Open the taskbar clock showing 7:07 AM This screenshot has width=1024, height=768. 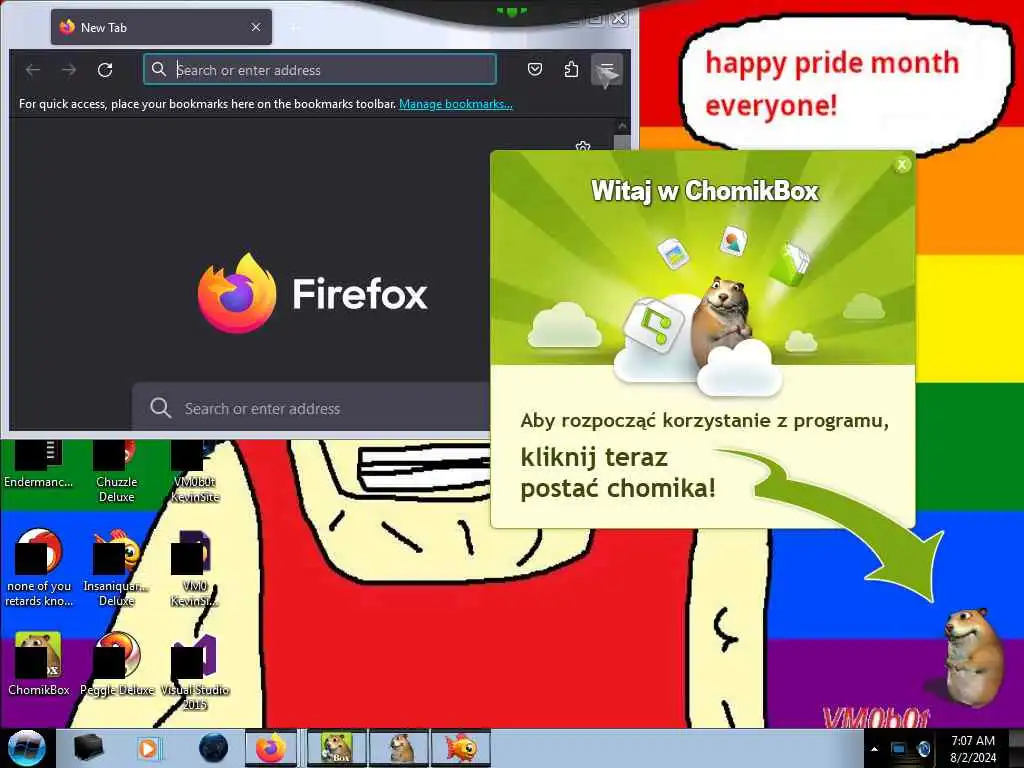[x=973, y=749]
